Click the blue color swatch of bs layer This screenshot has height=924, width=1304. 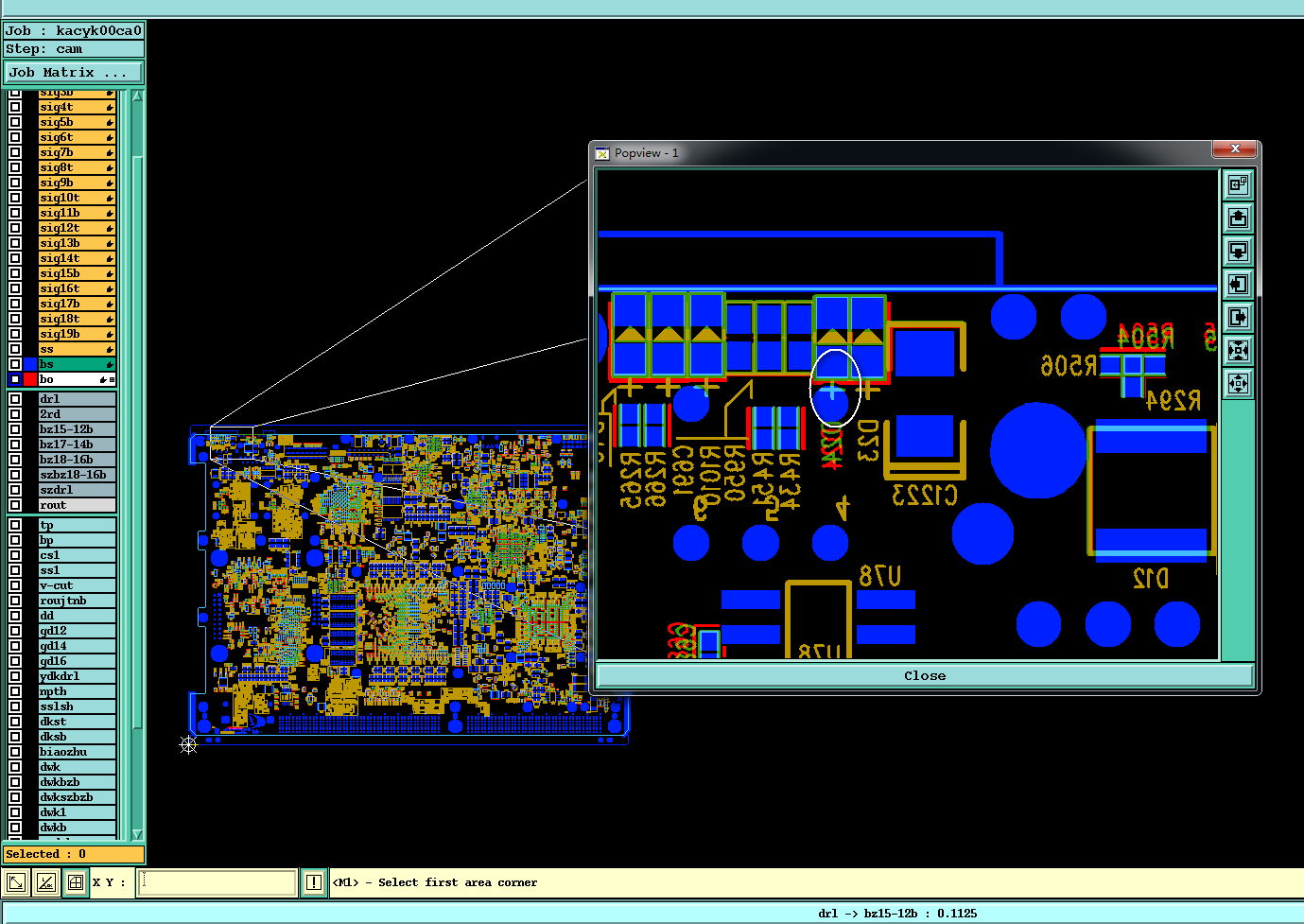[x=30, y=364]
